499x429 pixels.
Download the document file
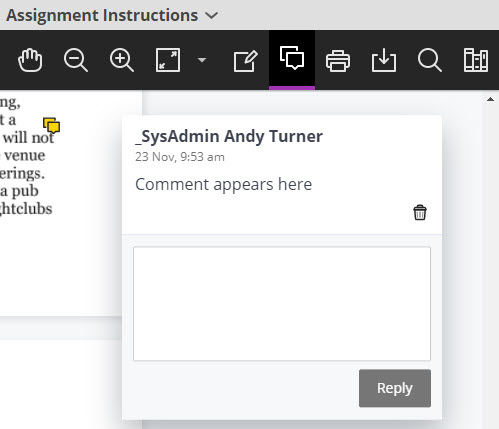pyautogui.click(x=384, y=60)
